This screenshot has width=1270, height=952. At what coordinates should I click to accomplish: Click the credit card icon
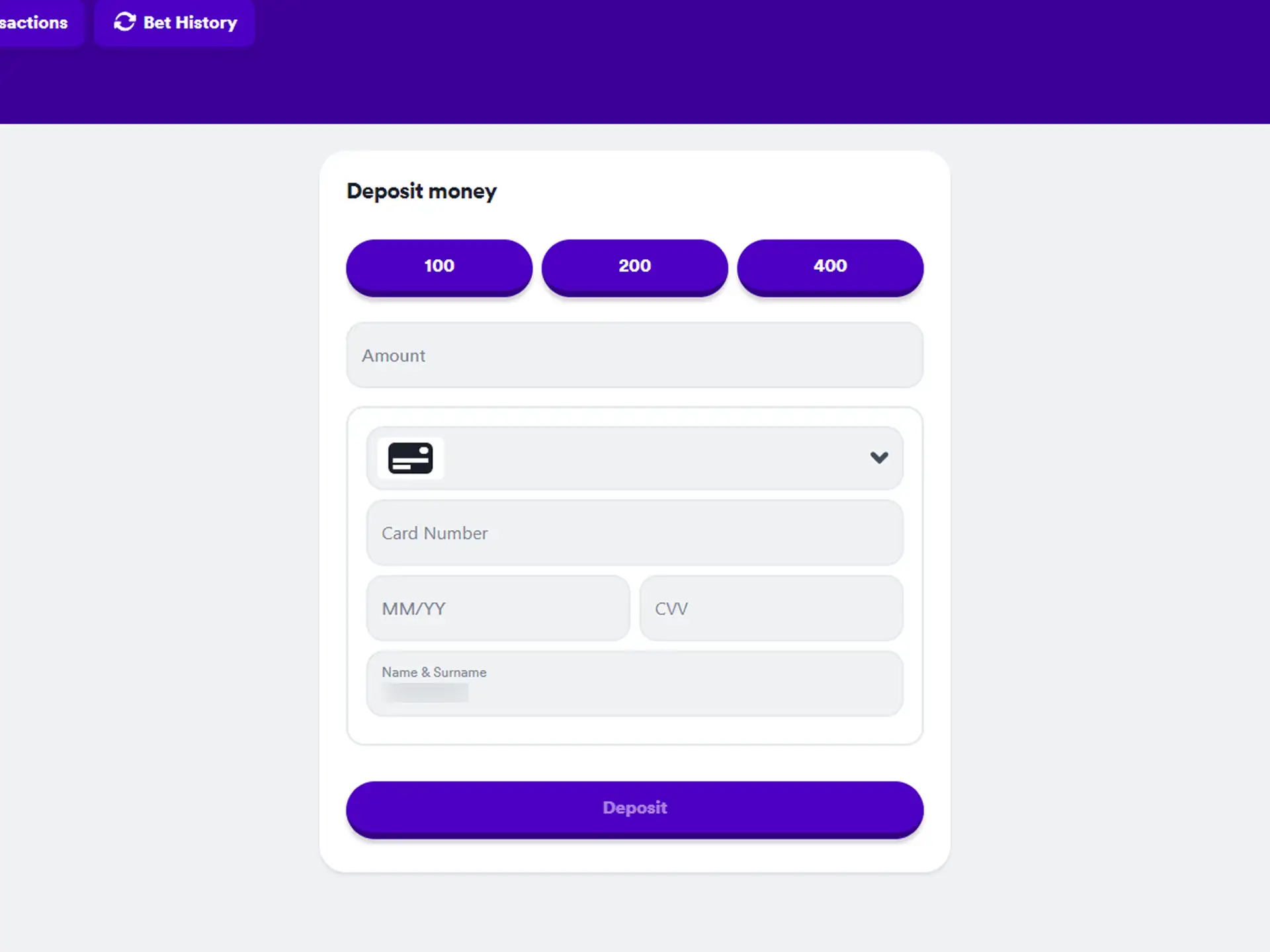[x=411, y=457]
